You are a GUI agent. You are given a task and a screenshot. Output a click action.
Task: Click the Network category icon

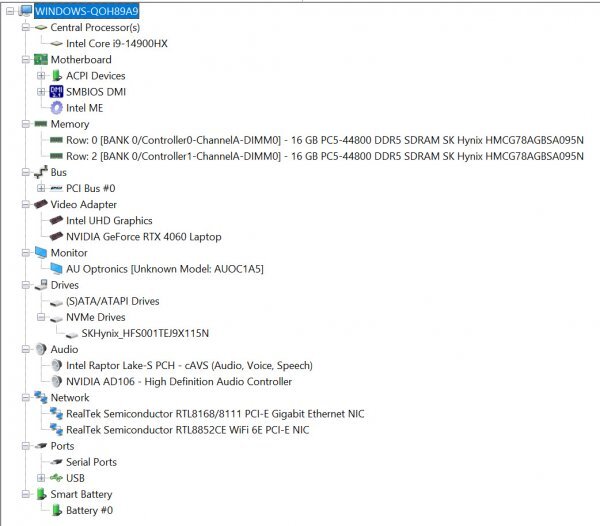41,397
